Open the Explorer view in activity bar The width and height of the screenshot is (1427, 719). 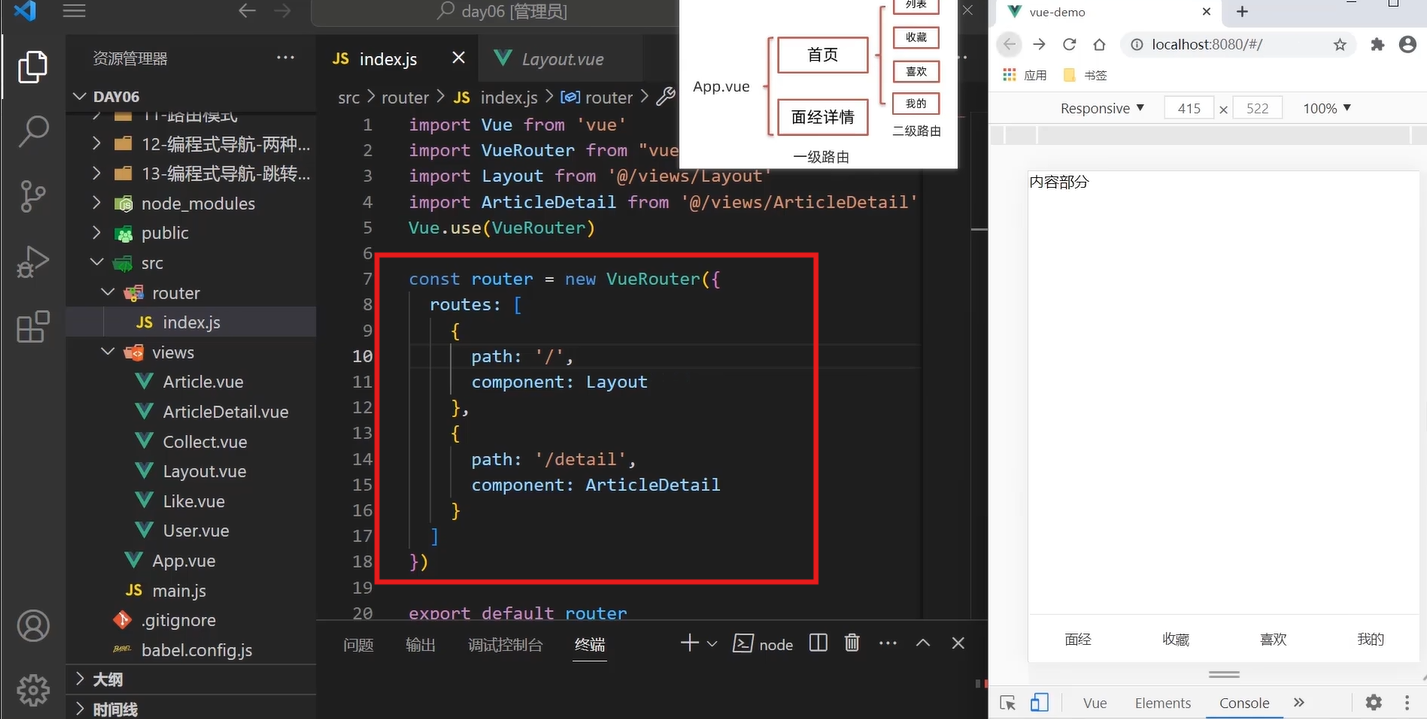[32, 67]
